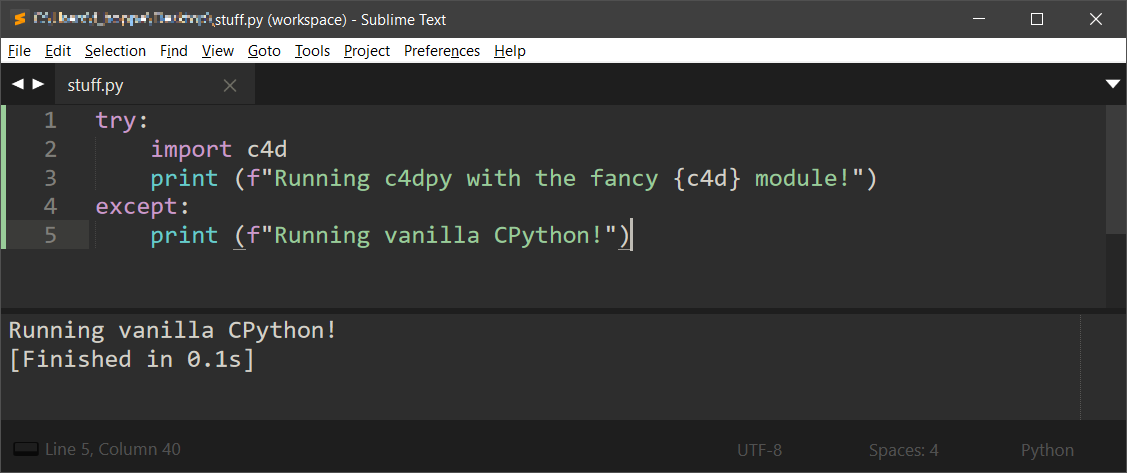The image size is (1127, 473).
Task: Open the File menu
Action: pyautogui.click(x=19, y=51)
